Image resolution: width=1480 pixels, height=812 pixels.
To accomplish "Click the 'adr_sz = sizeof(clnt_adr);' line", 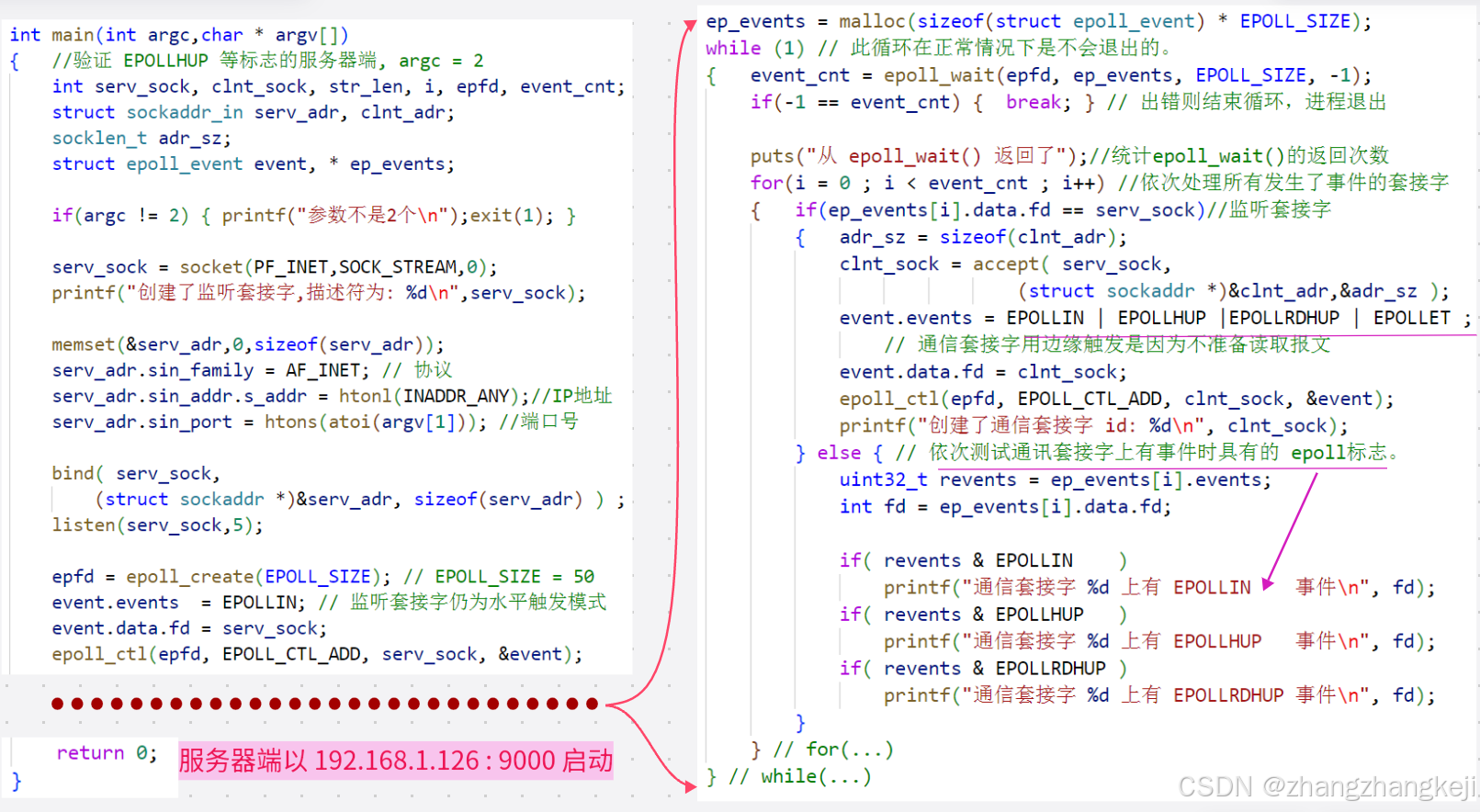I will coord(983,237).
